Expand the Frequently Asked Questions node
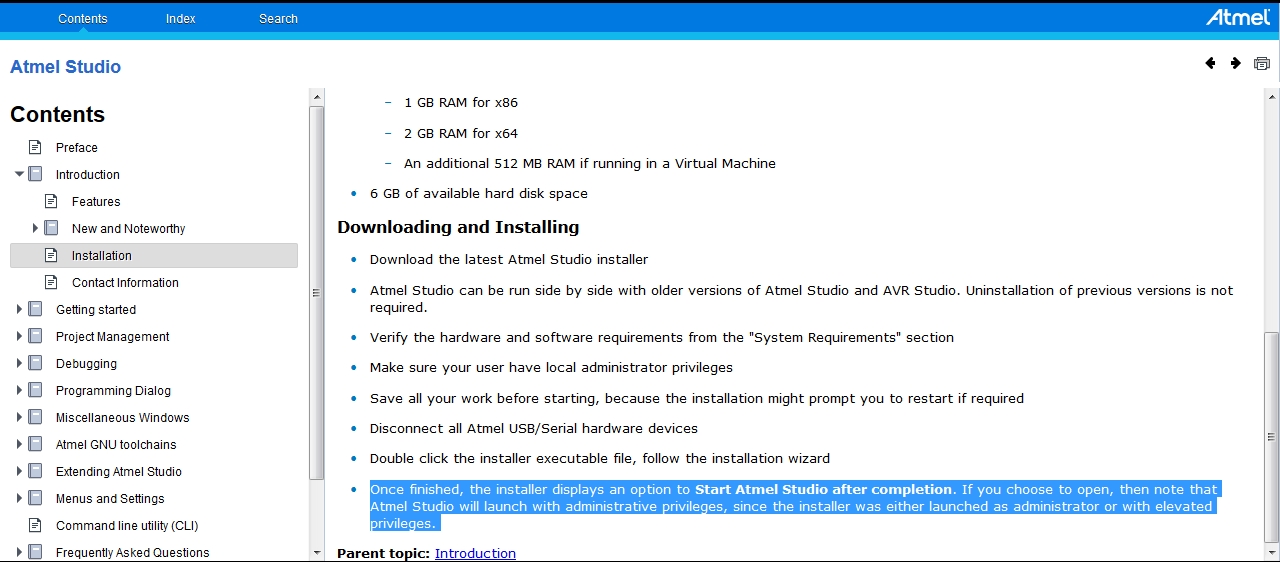The height and width of the screenshot is (562, 1280). click(x=19, y=552)
